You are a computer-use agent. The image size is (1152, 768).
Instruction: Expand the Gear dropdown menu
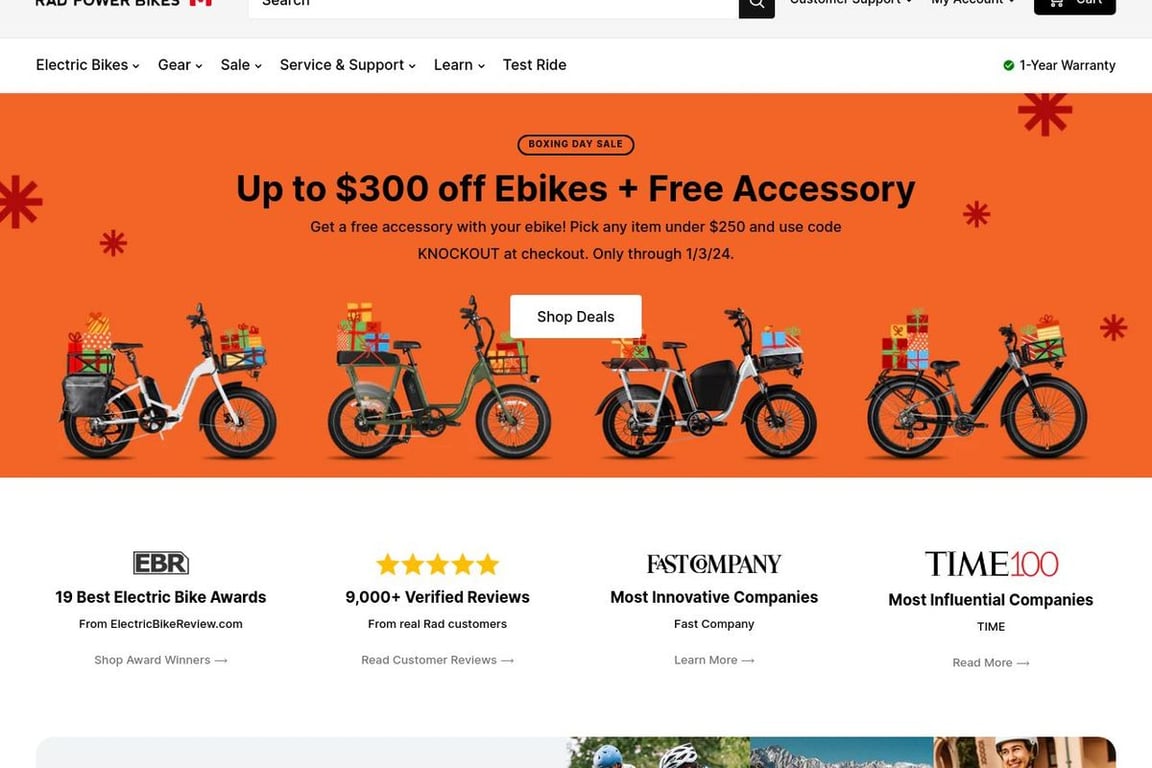180,65
